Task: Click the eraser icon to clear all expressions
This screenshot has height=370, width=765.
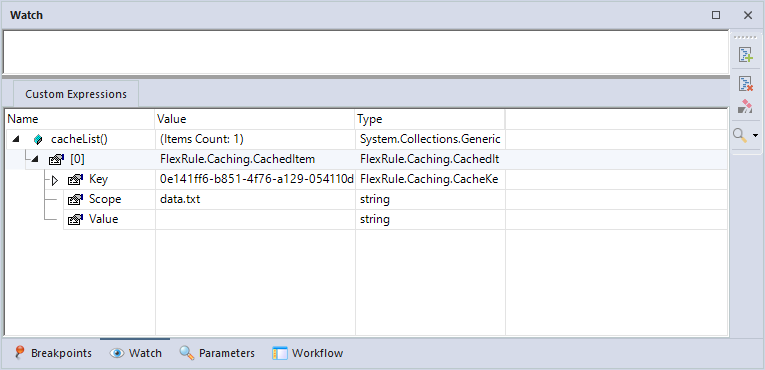Action: pyautogui.click(x=745, y=106)
